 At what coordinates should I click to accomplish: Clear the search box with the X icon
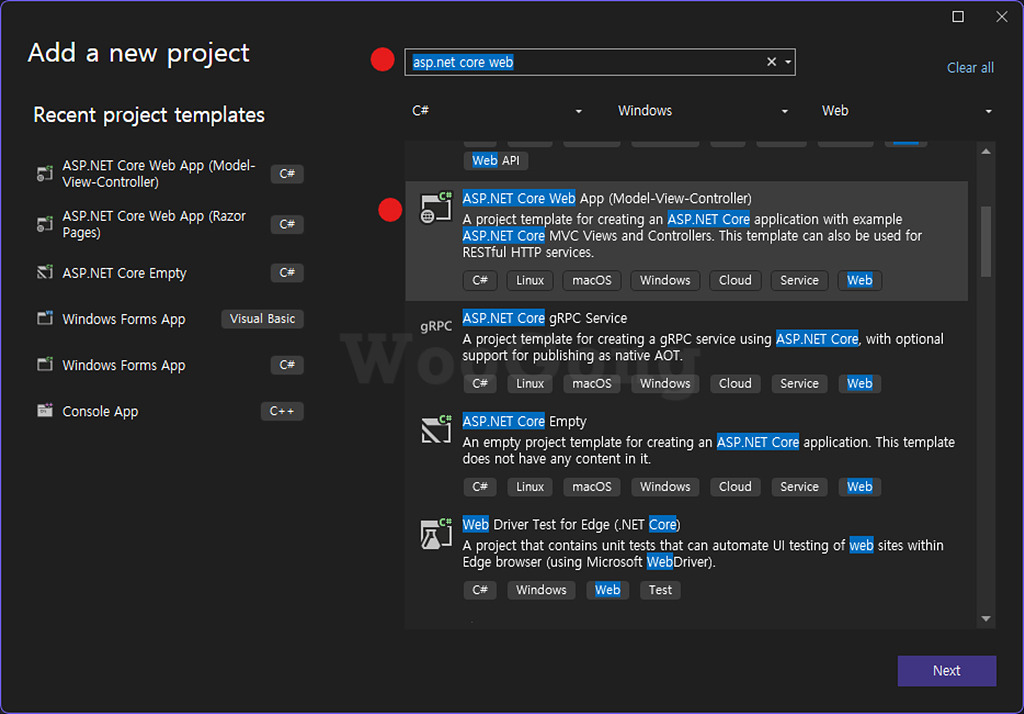(771, 61)
